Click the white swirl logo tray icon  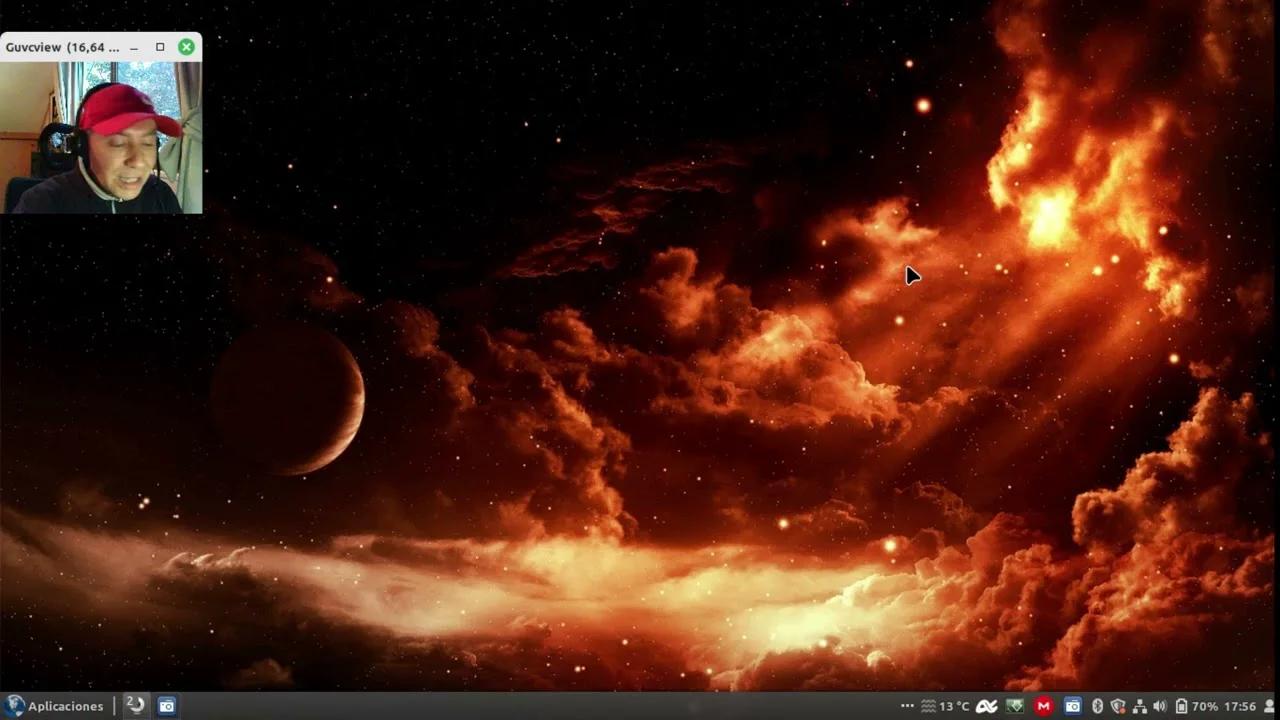(986, 706)
